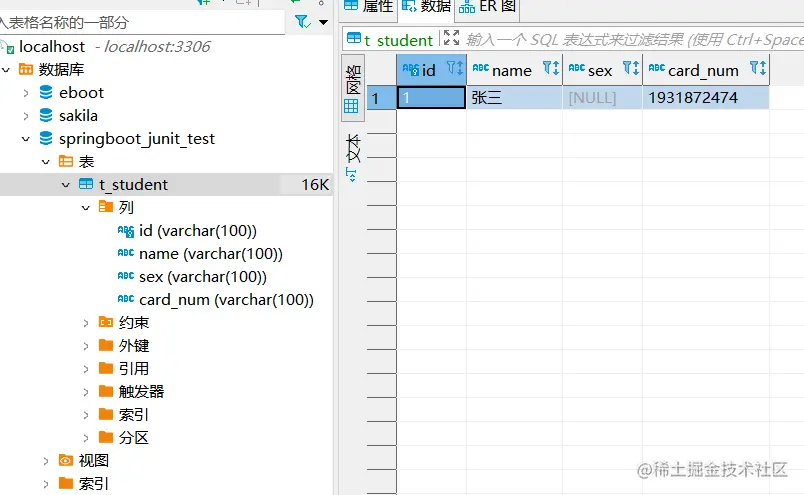Click the card_num column header
Image resolution: width=804 pixels, height=495 pixels.
(706, 70)
